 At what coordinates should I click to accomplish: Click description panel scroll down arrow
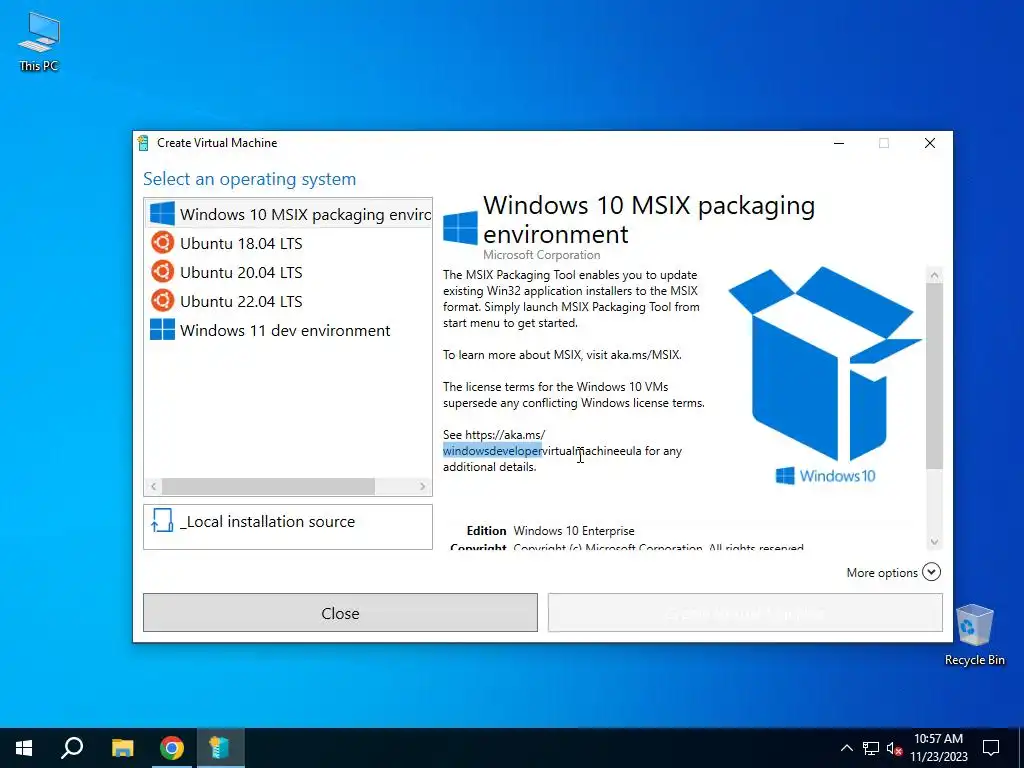click(935, 541)
